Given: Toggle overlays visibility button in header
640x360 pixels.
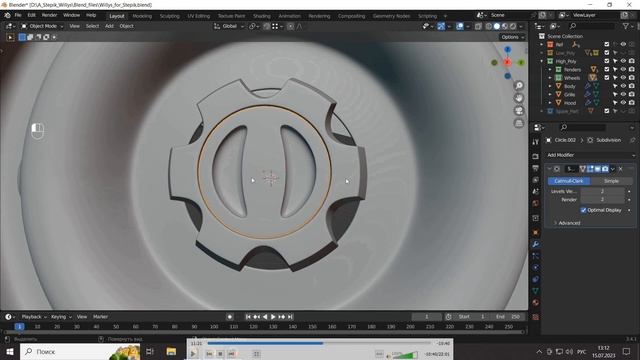Looking at the screenshot, I should click(460, 26).
